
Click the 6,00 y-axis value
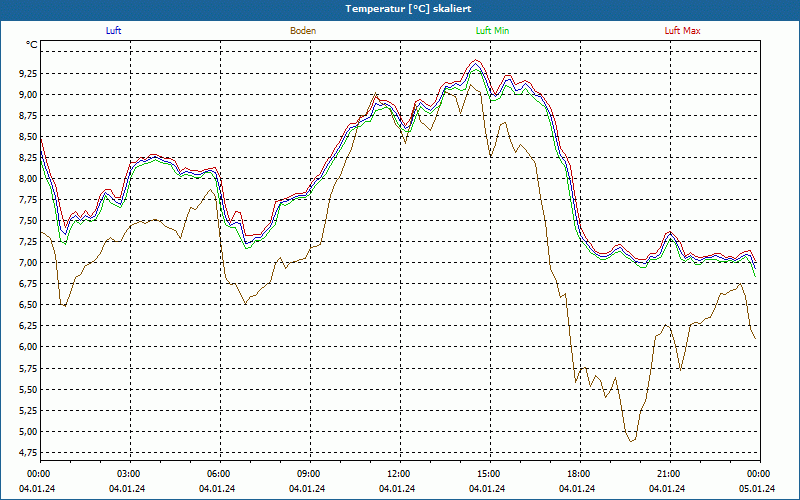click(28, 347)
